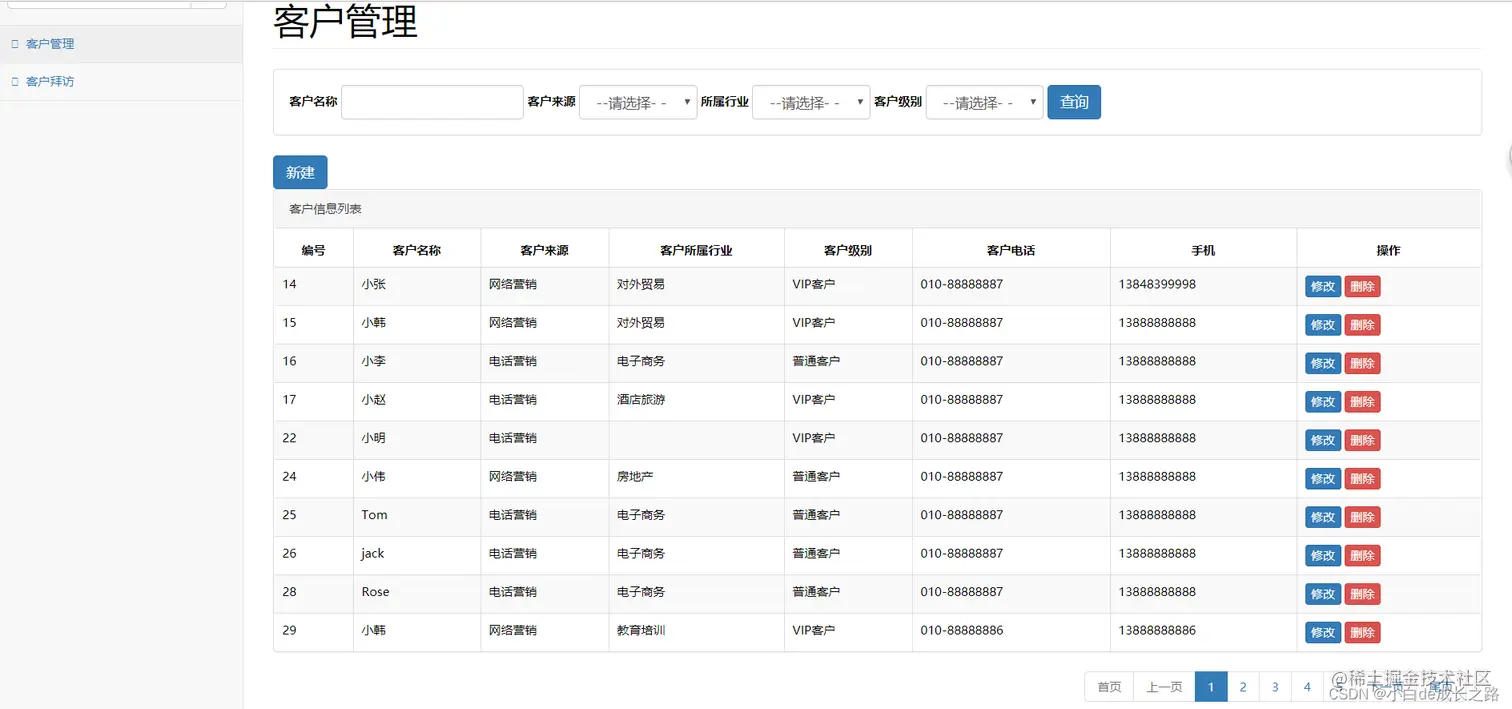Screen dimensions: 1512x709
Task: Open the 客户级别 dropdown
Action: (985, 102)
